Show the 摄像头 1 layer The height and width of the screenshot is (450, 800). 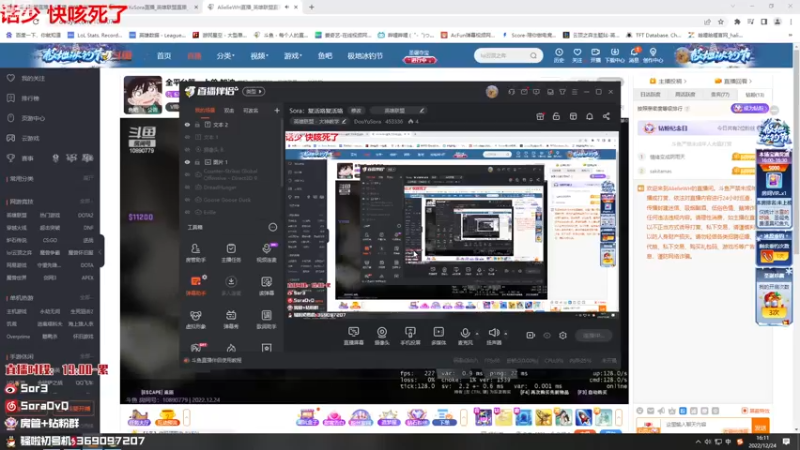(187, 149)
